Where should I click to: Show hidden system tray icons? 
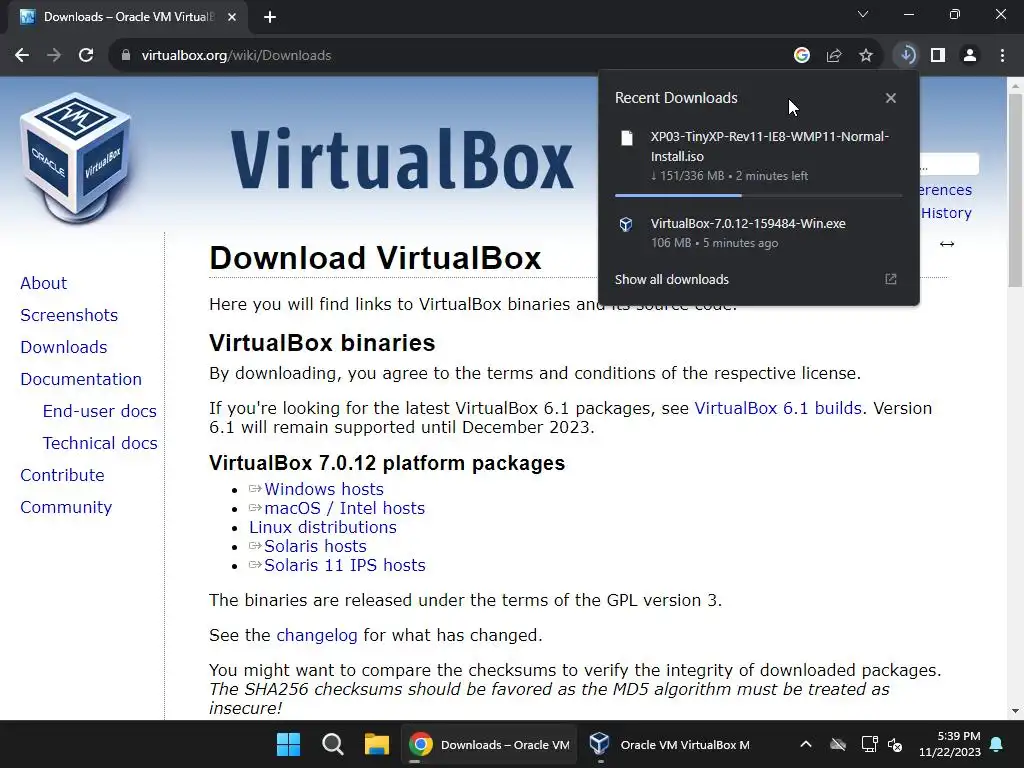click(x=806, y=744)
